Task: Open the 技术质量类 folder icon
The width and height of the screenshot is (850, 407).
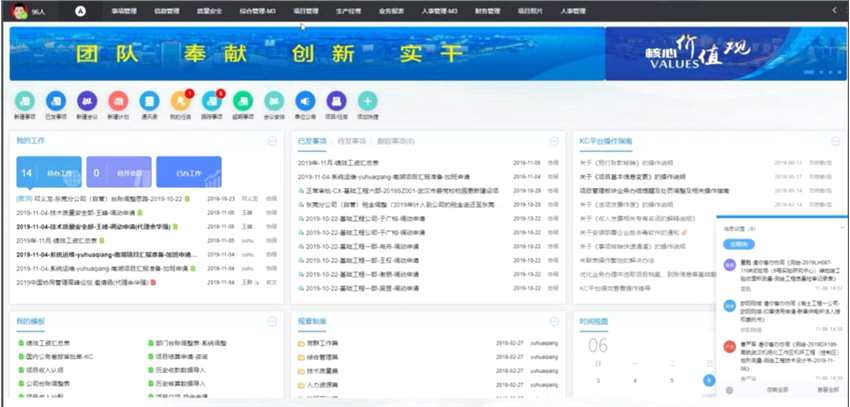Action: [x=301, y=371]
